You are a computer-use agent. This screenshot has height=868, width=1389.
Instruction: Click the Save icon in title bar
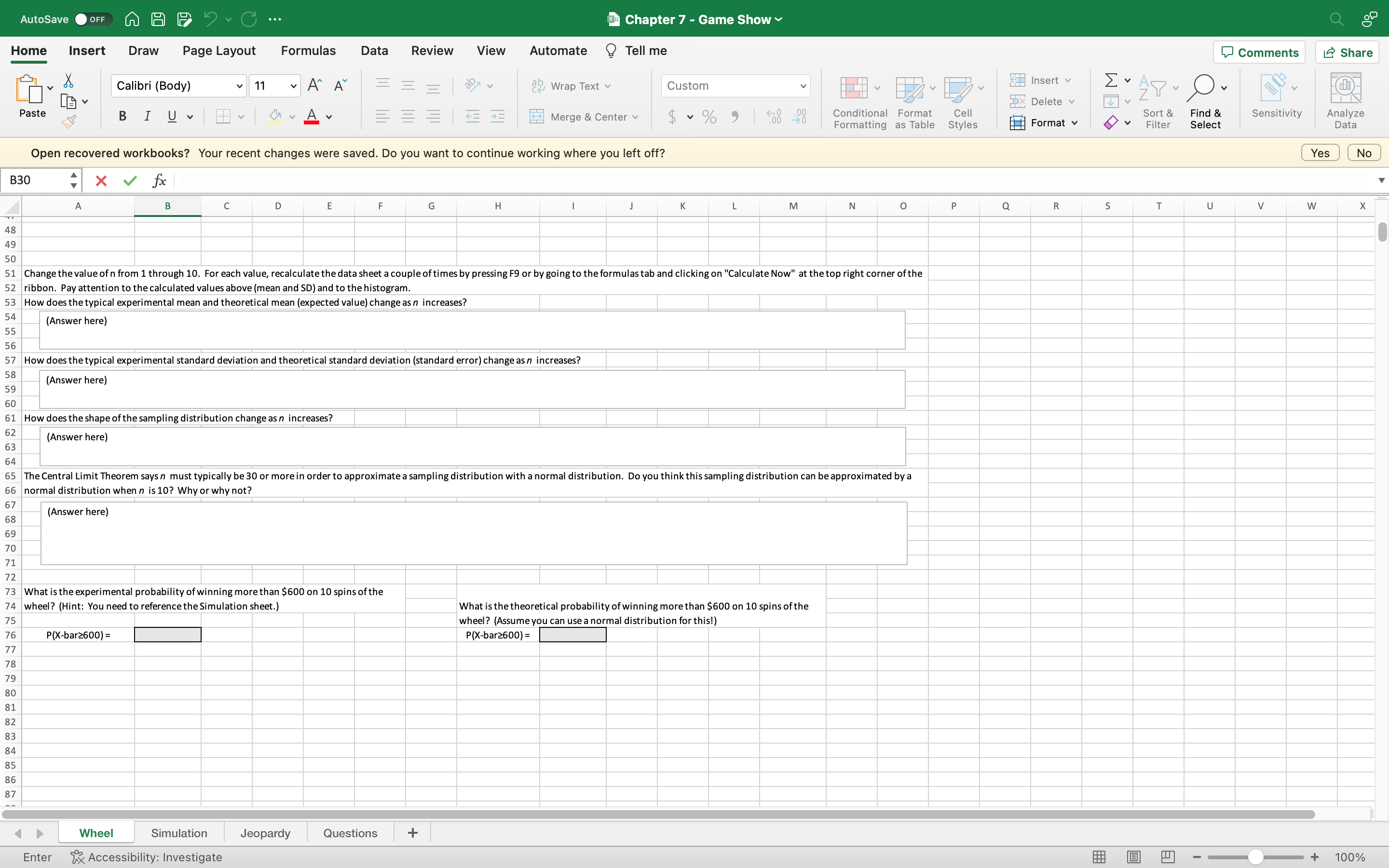click(x=158, y=19)
